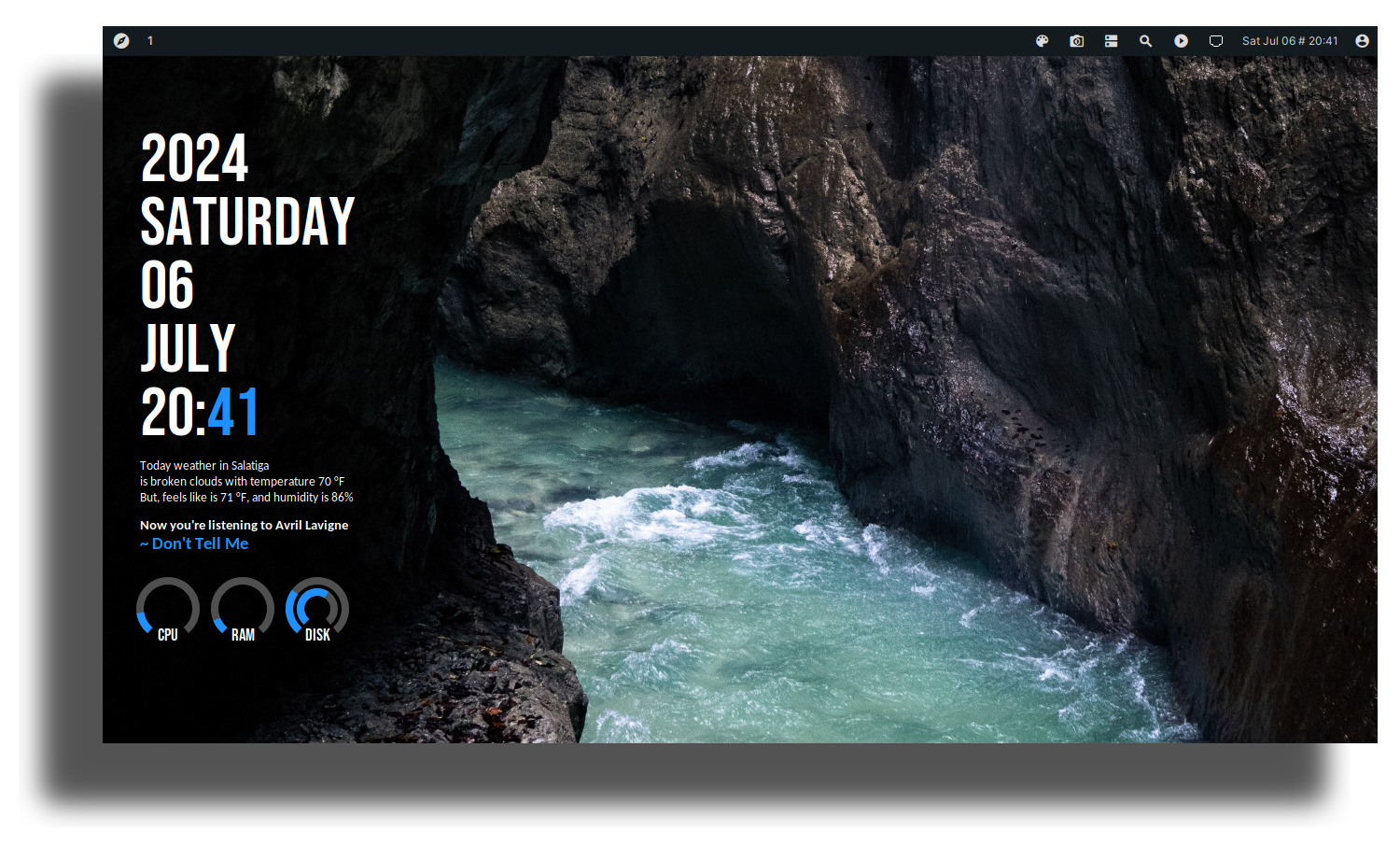The height and width of the screenshot is (846, 1400).
Task: Click the SATURDAY weekday text
Action: point(247,221)
